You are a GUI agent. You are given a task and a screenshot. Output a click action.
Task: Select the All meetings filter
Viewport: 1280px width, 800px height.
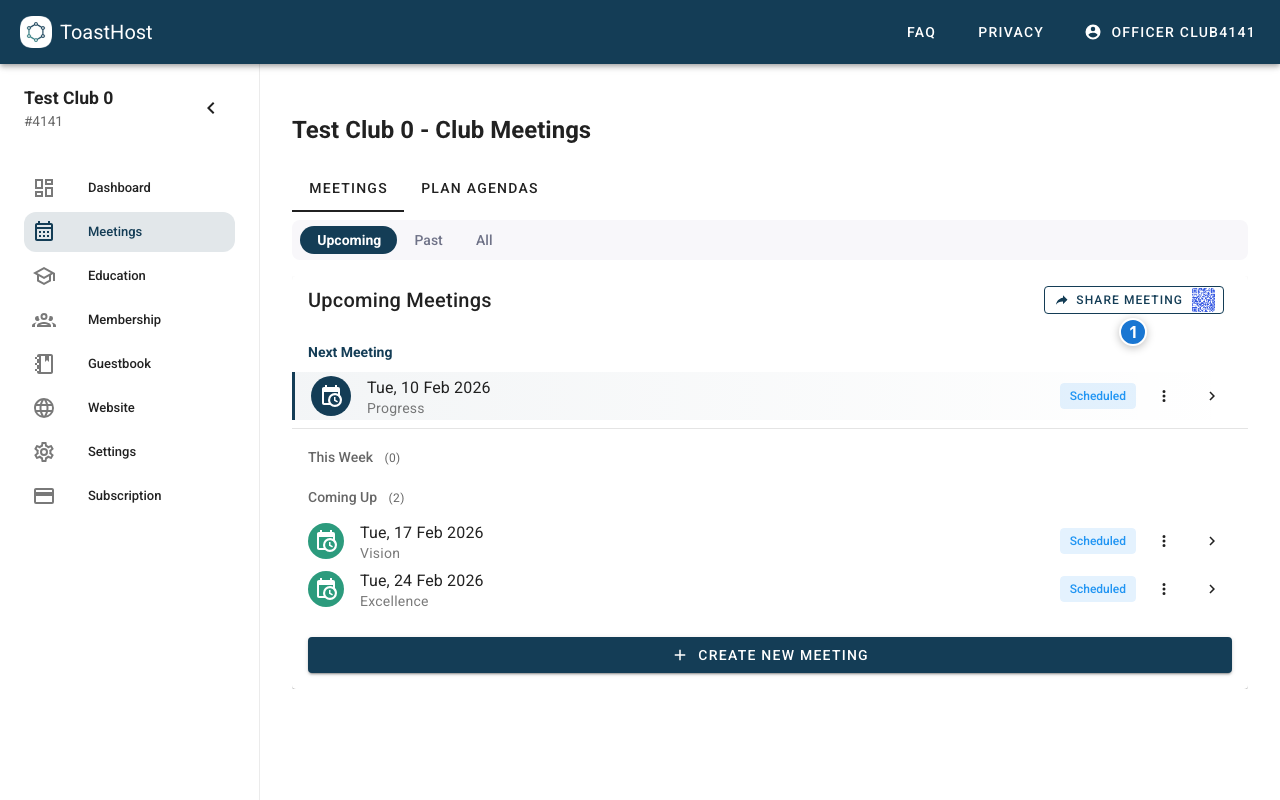484,240
